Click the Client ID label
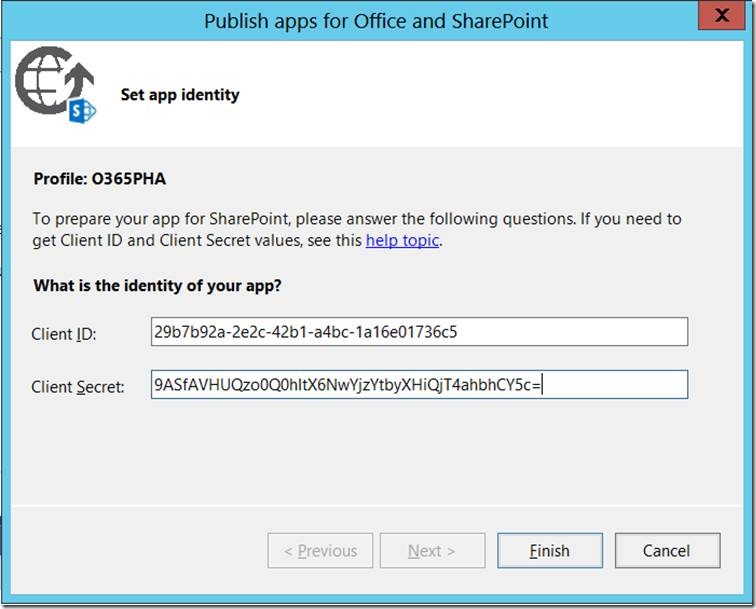 click(x=64, y=334)
